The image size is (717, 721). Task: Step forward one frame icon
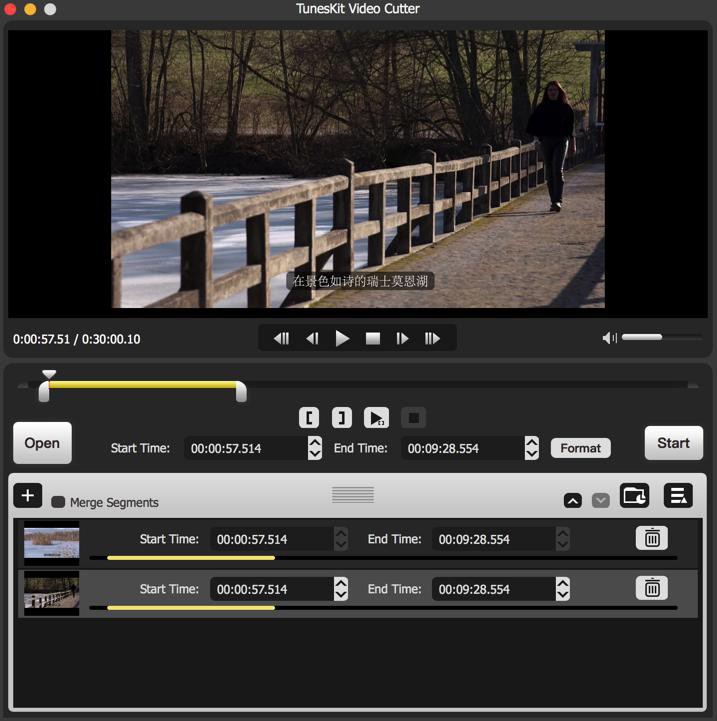[402, 338]
